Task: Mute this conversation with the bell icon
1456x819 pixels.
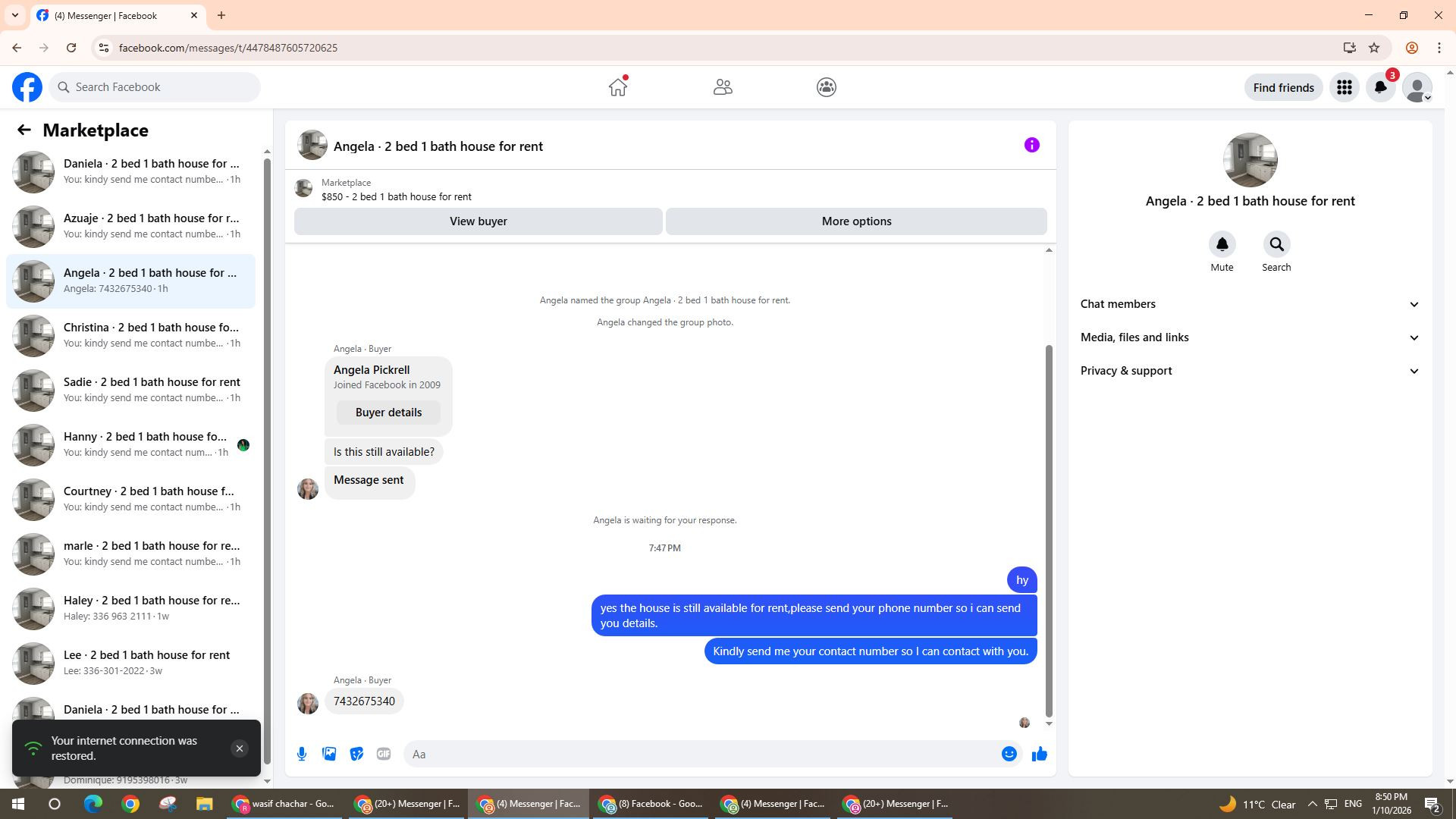Action: coord(1222,244)
